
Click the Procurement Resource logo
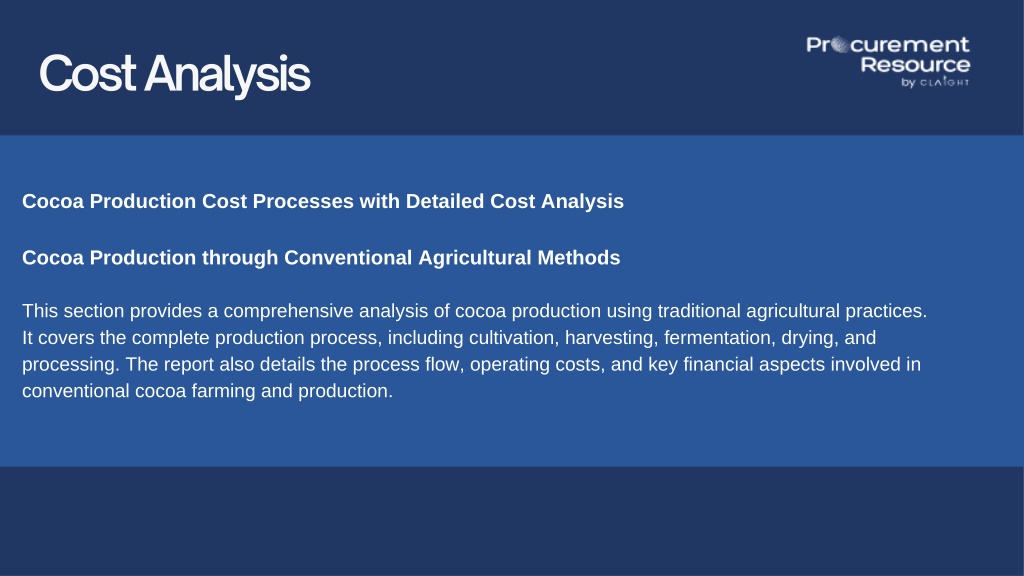(x=888, y=62)
